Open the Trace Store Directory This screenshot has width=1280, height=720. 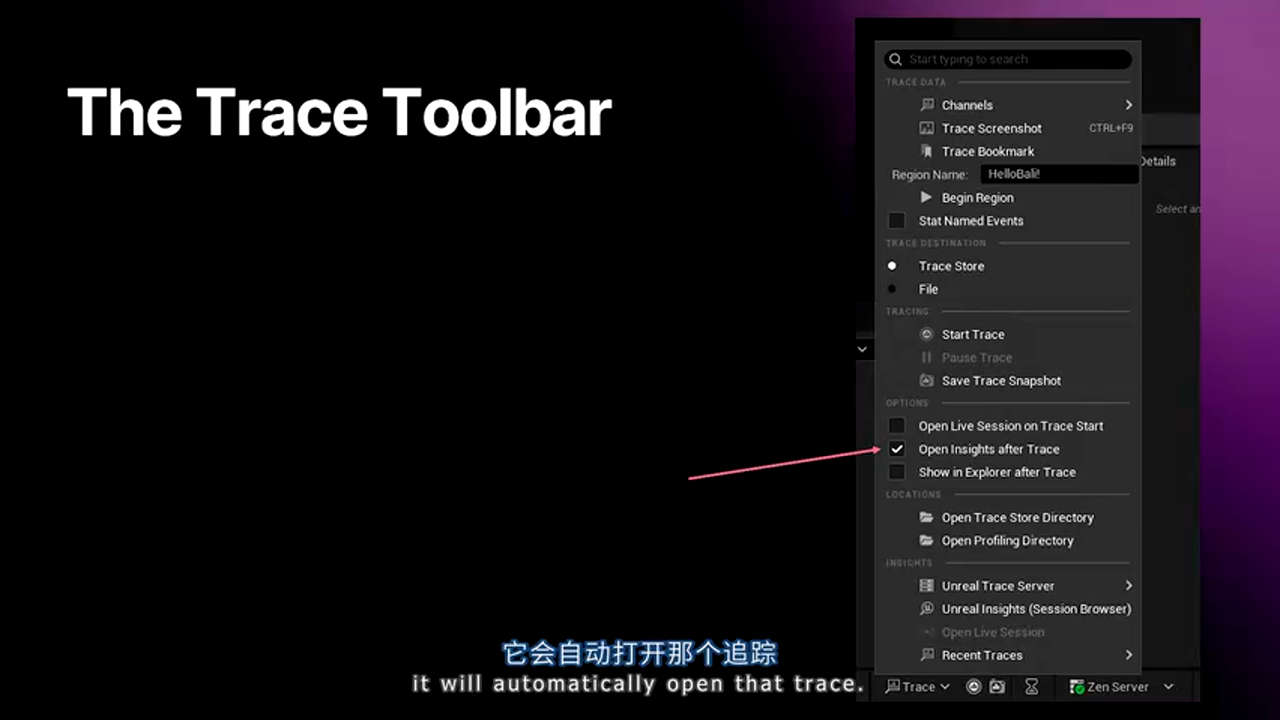pyautogui.click(x=1018, y=517)
